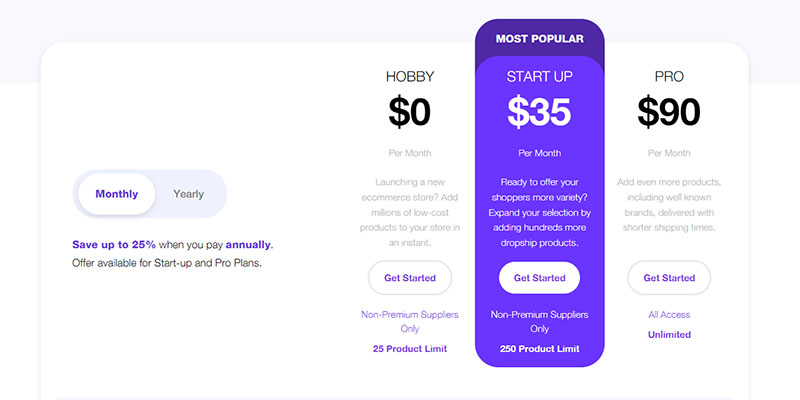Click Hobby's Non-Premium Suppliers Only text
Screen dimensions: 800x400
409,321
